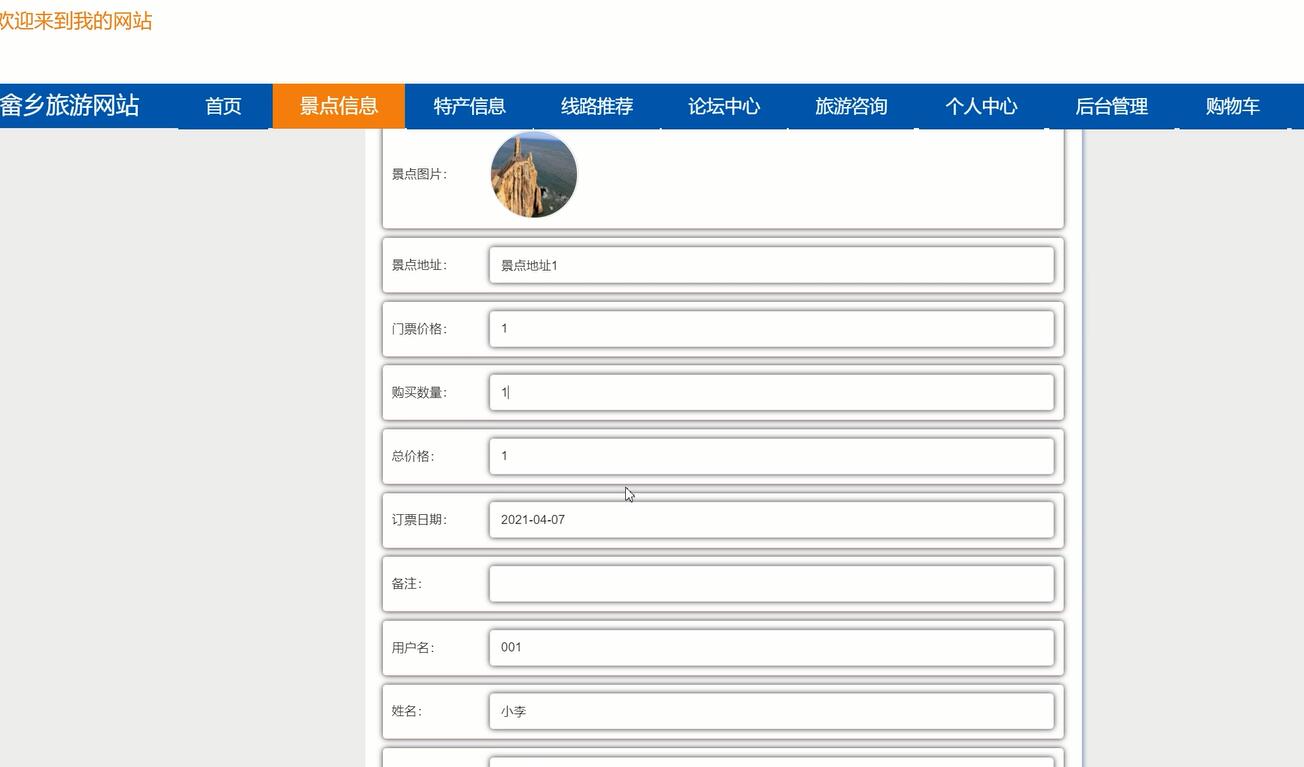Image resolution: width=1304 pixels, height=767 pixels.
Task: Click the 门票价格 input box
Action: [771, 329]
